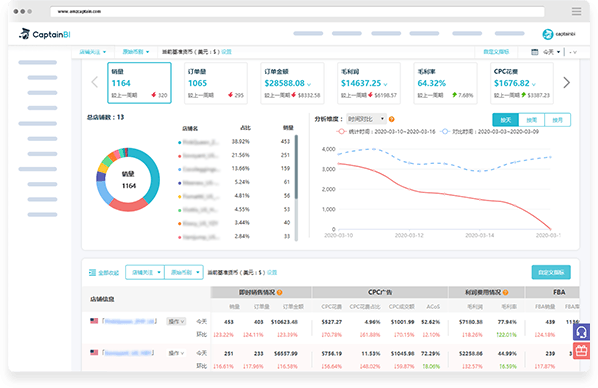This screenshot has height=388, width=598.
Task: Go to next metric cards arrow
Action: click(x=567, y=82)
